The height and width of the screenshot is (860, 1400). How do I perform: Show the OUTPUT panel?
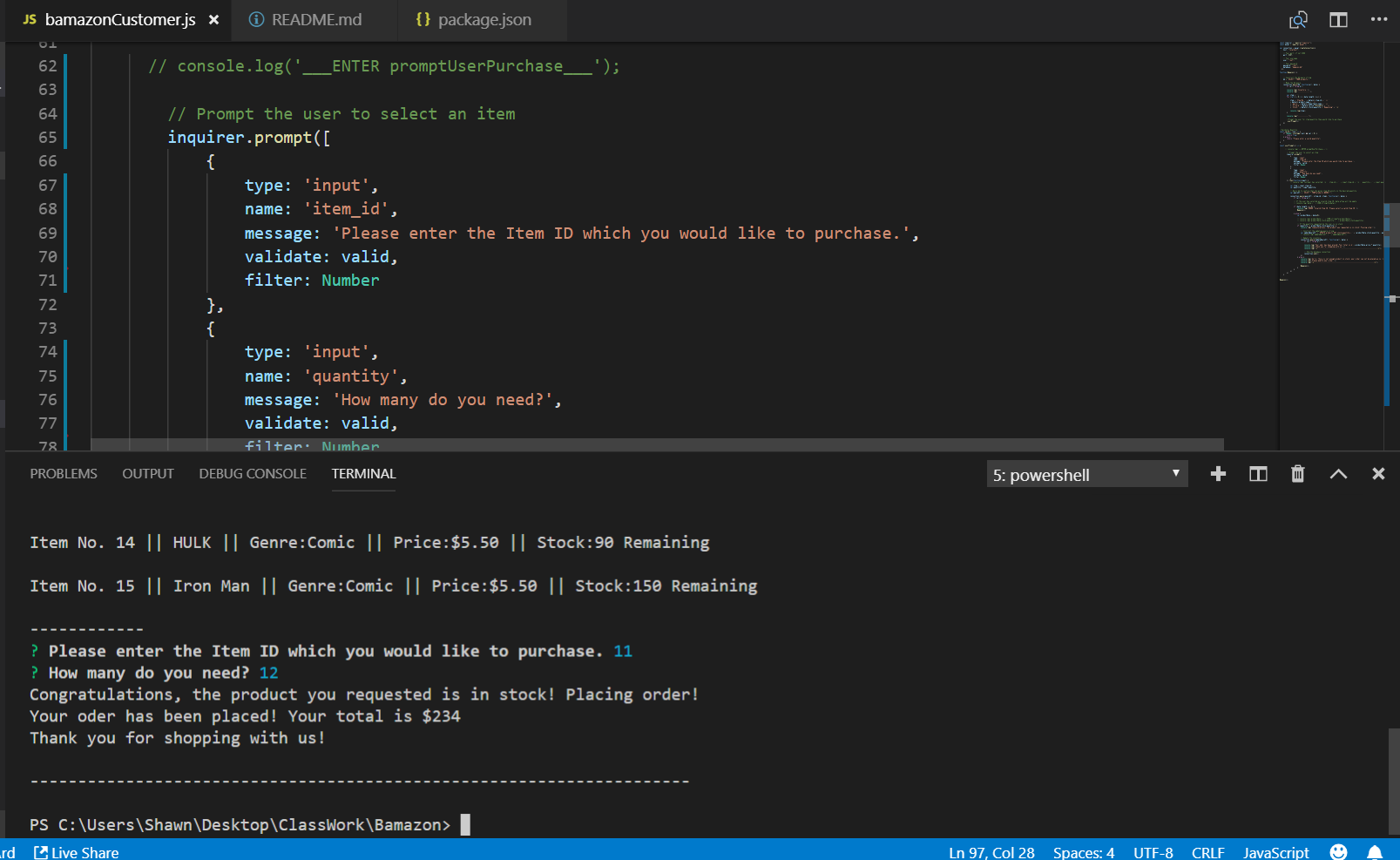coord(148,473)
